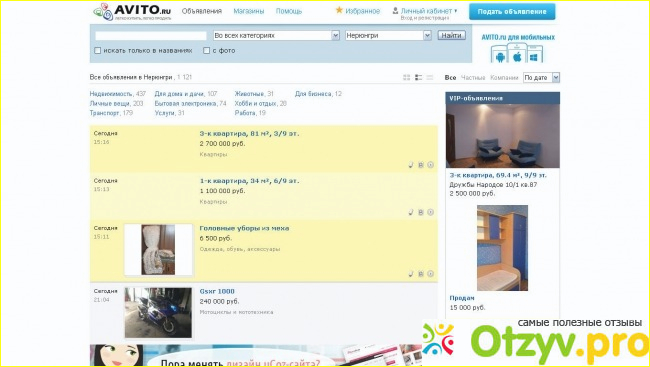Open the Apple mobile app icon
Image resolution: width=650 pixels, height=367 pixels.
click(517, 57)
